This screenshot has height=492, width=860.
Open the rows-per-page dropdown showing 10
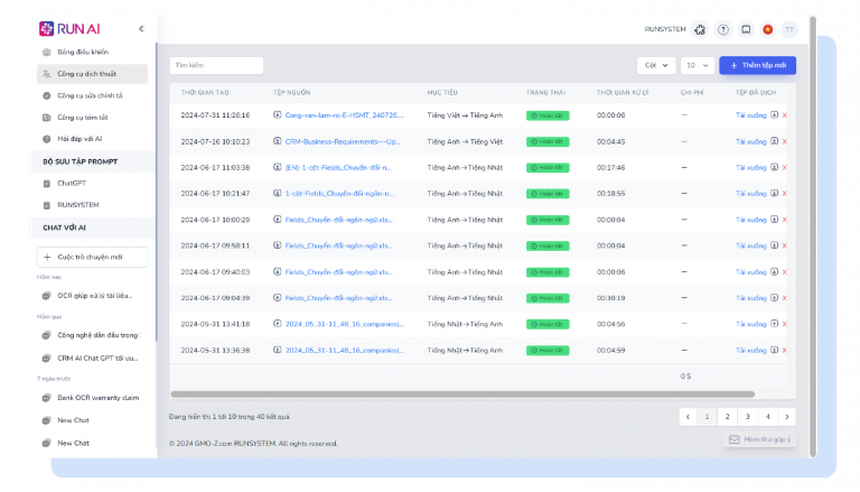pyautogui.click(x=696, y=65)
